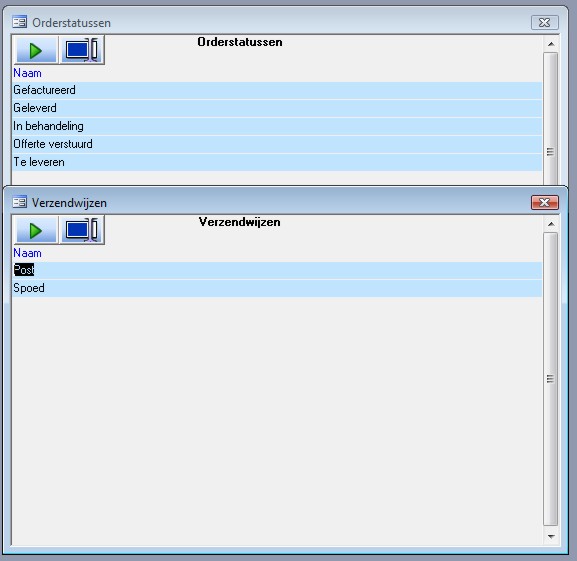
Task: Click the Orderstatussen title bar form icon
Action: point(19,22)
